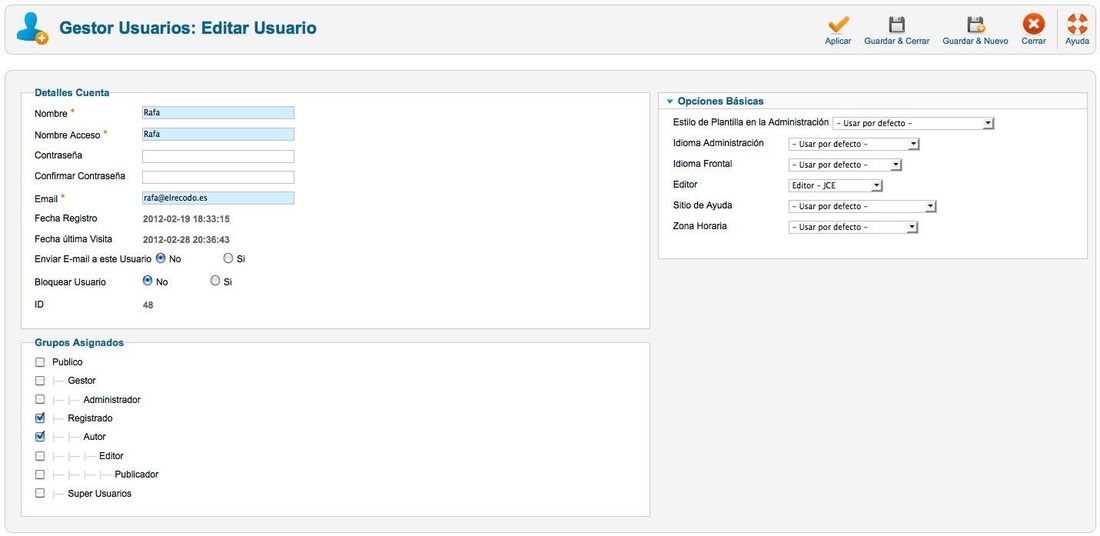Check the Gestor group checkbox
Screen dimensions: 1100x536
[x=40, y=380]
